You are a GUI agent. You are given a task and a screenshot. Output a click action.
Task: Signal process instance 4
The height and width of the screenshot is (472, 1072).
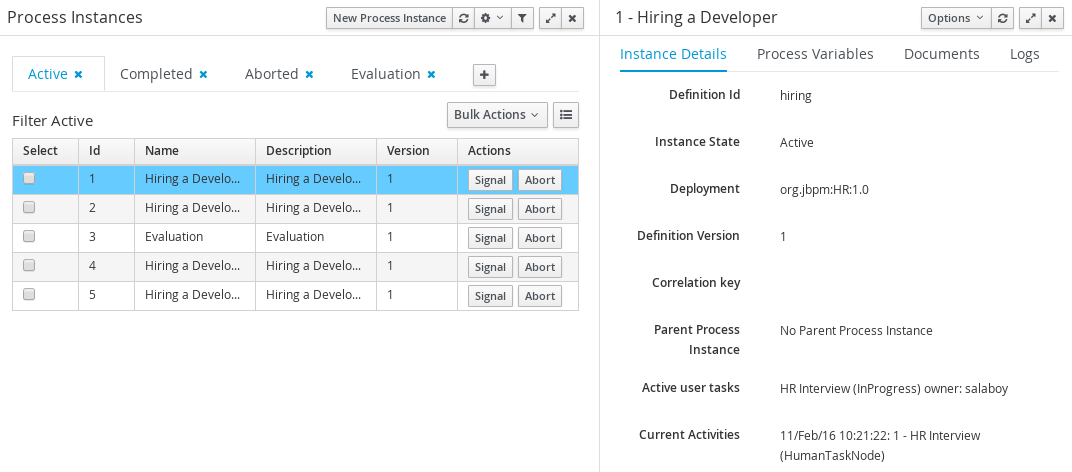click(x=490, y=267)
